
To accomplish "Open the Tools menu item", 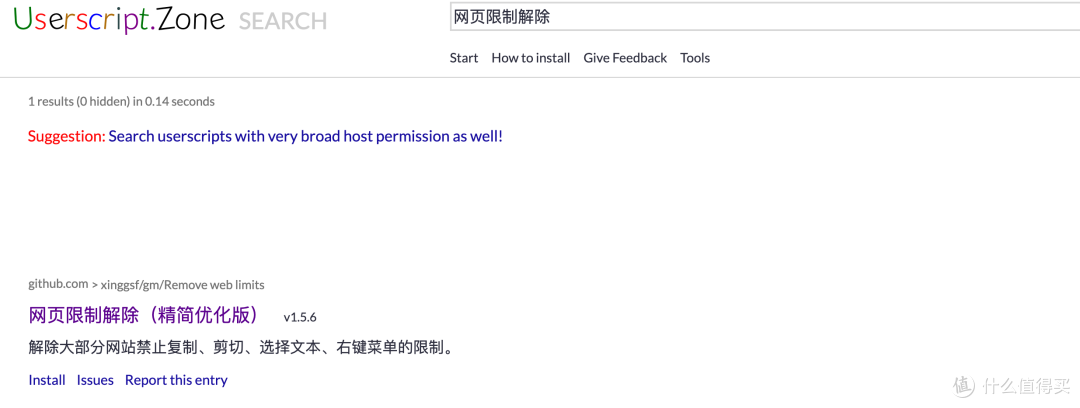I will click(695, 58).
